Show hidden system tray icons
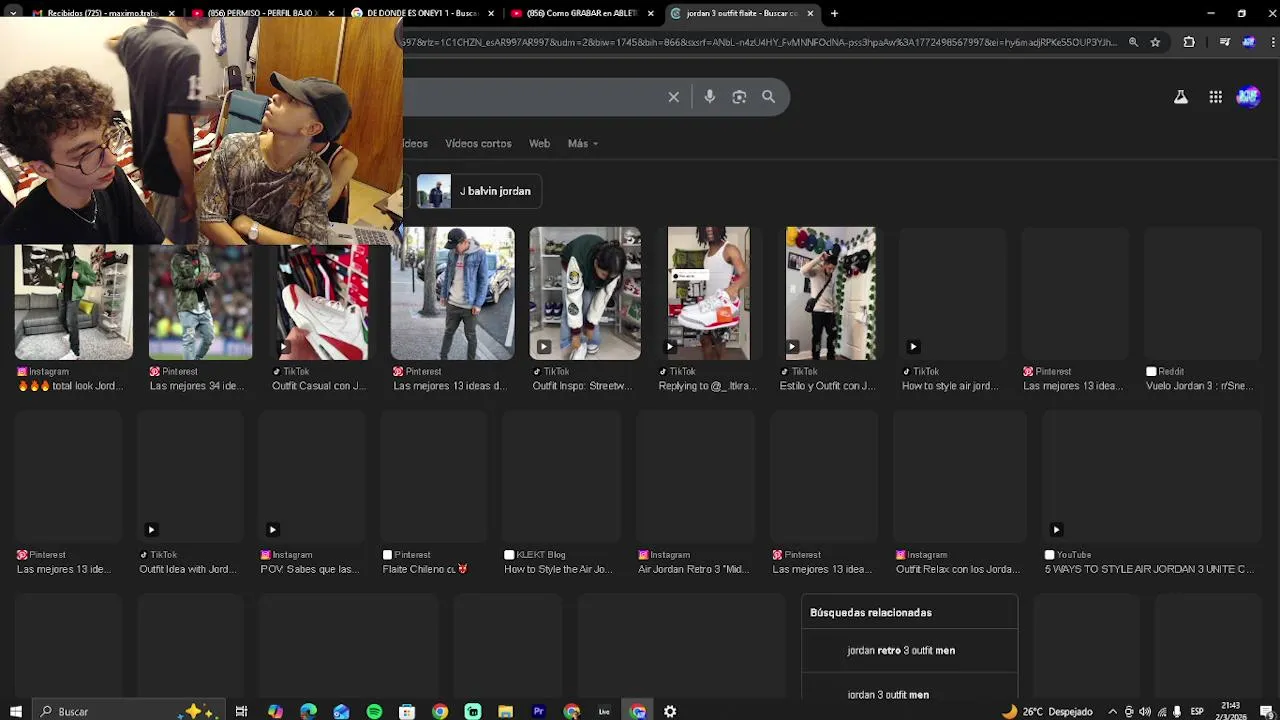The width and height of the screenshot is (1280, 720). click(1112, 711)
